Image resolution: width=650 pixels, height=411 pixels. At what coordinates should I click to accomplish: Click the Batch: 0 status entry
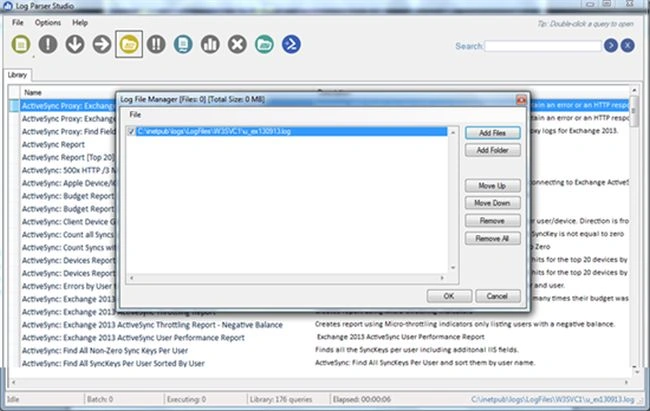click(x=100, y=399)
